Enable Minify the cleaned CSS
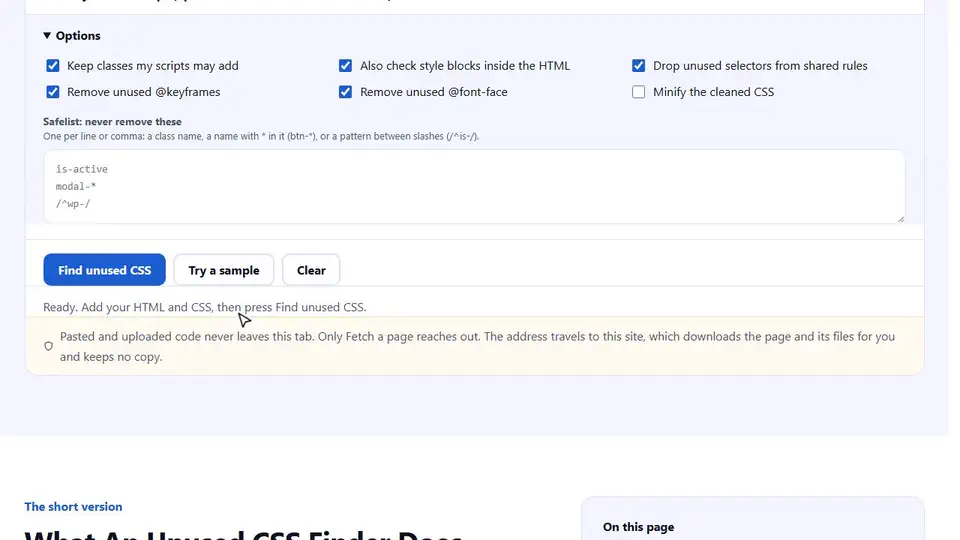 (x=639, y=92)
